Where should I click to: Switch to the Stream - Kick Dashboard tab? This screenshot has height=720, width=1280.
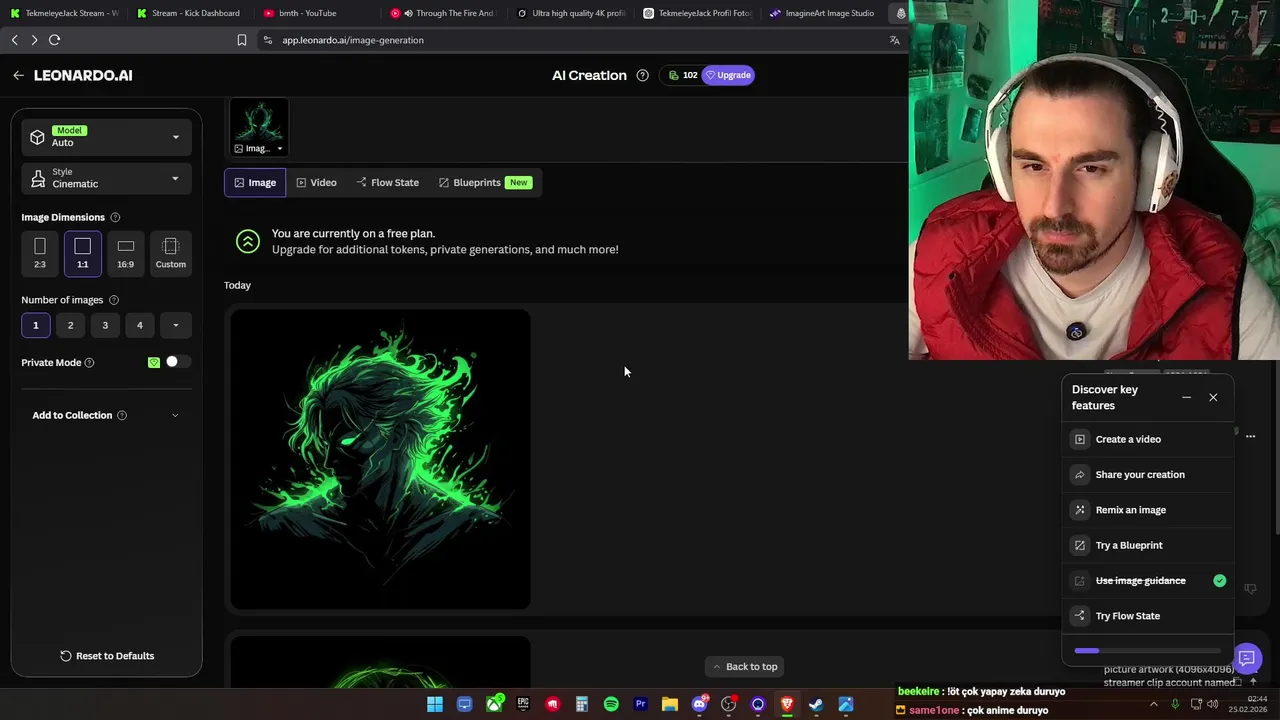coord(189,13)
